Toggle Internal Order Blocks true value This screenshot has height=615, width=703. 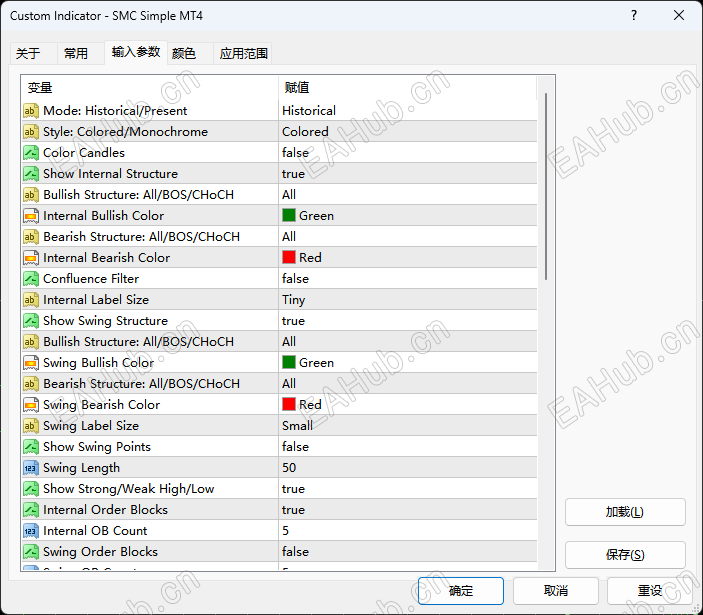[x=408, y=510]
